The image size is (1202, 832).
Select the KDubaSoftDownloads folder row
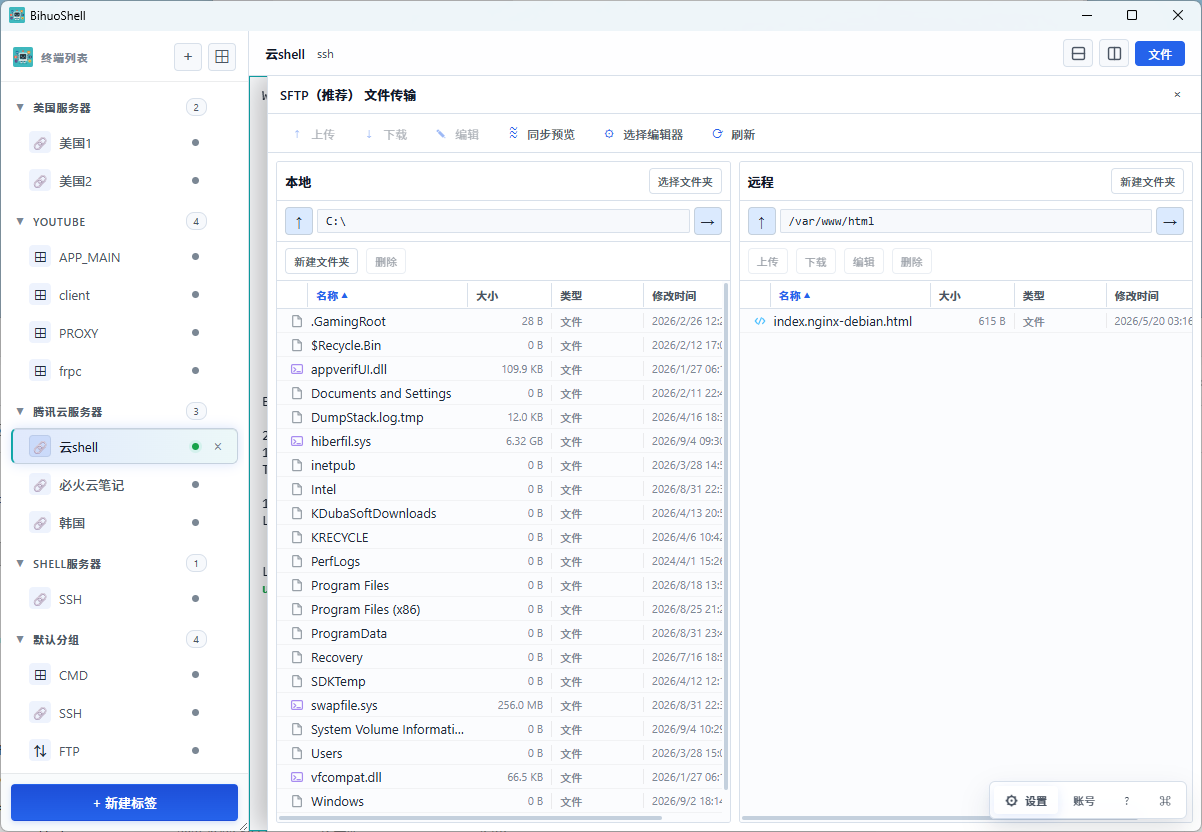click(x=500, y=513)
